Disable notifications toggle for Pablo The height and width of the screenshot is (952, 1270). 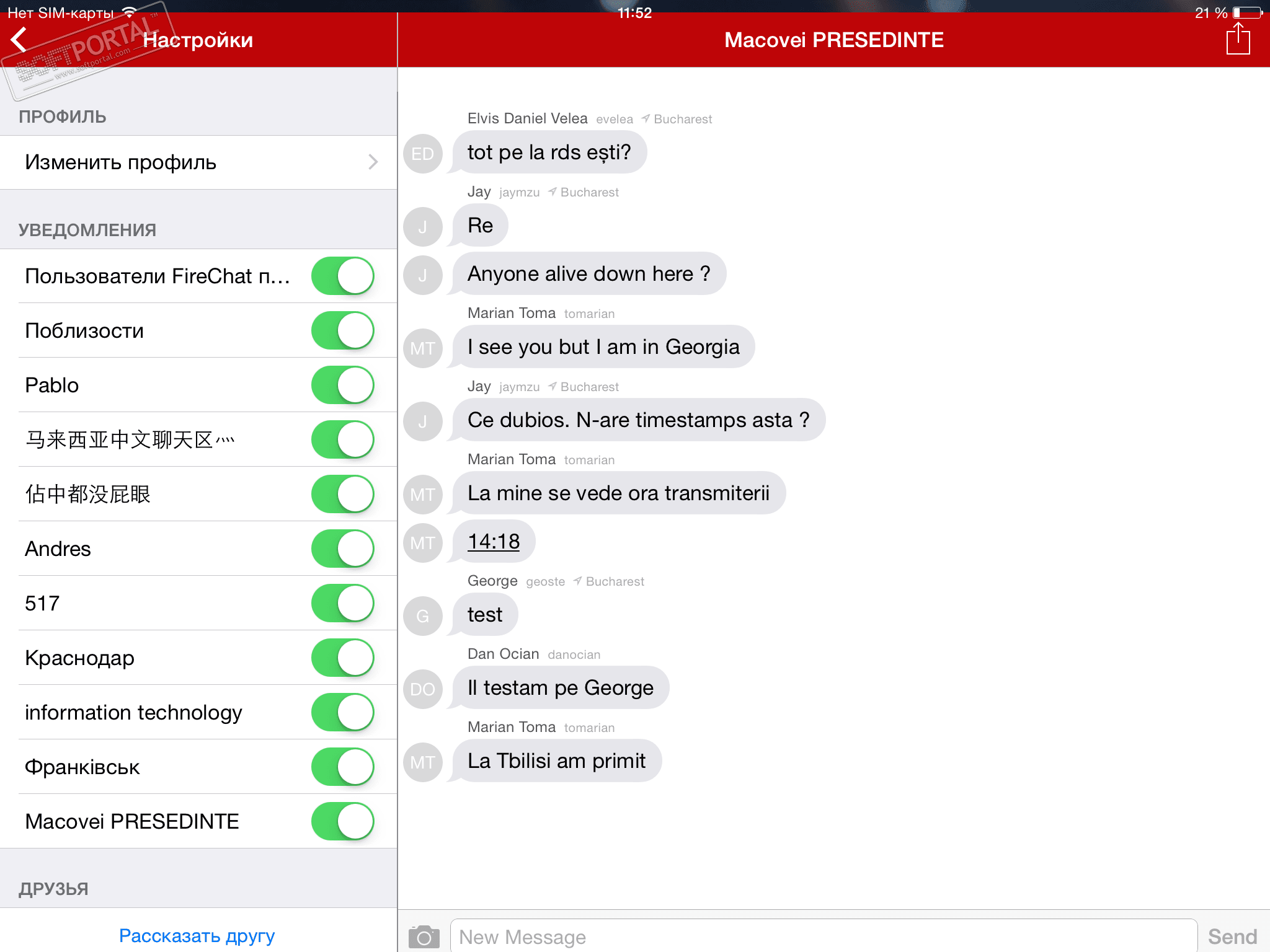[x=343, y=385]
